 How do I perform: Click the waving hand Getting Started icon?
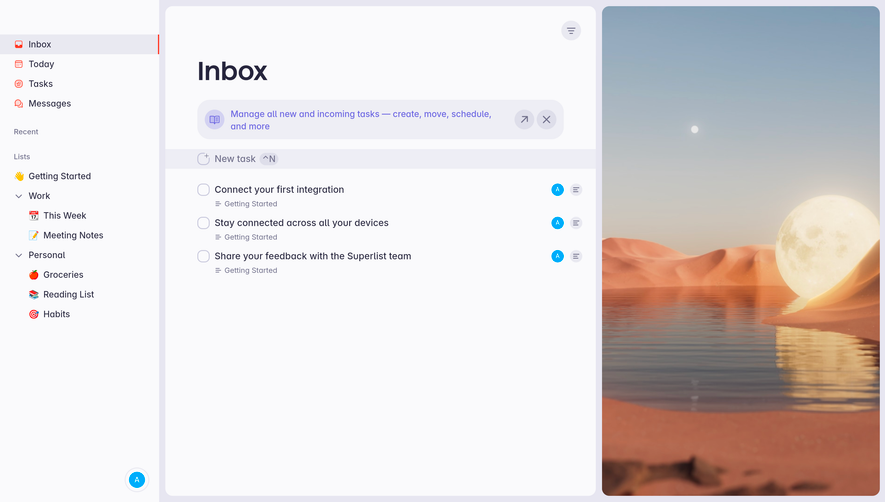[19, 176]
